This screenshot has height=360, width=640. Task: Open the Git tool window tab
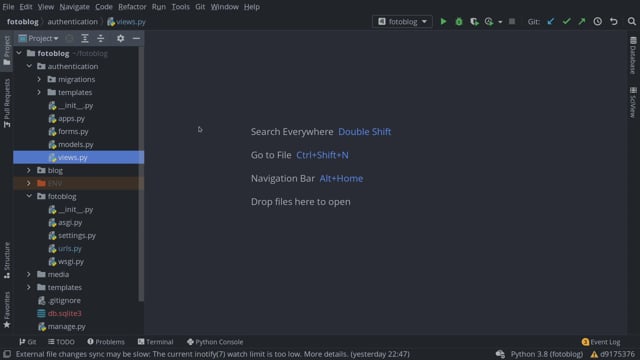coord(27,342)
